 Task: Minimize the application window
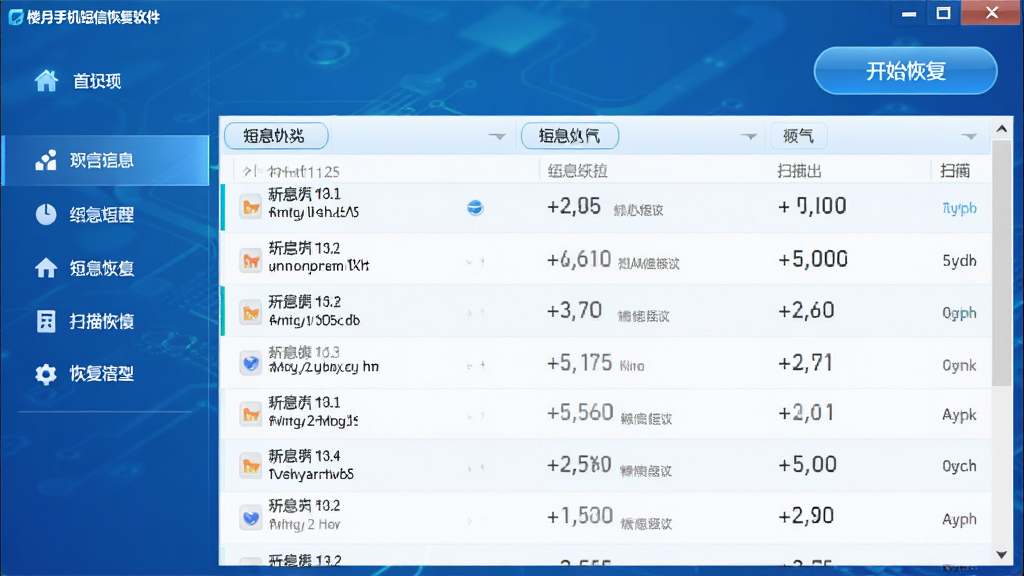[909, 13]
